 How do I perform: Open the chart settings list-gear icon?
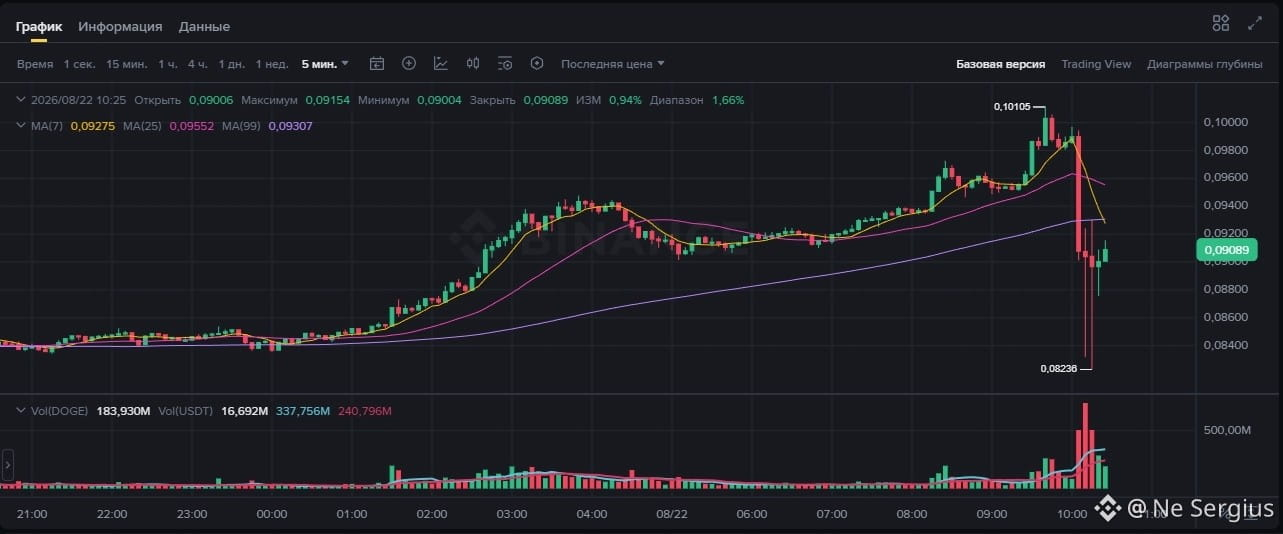tap(505, 63)
